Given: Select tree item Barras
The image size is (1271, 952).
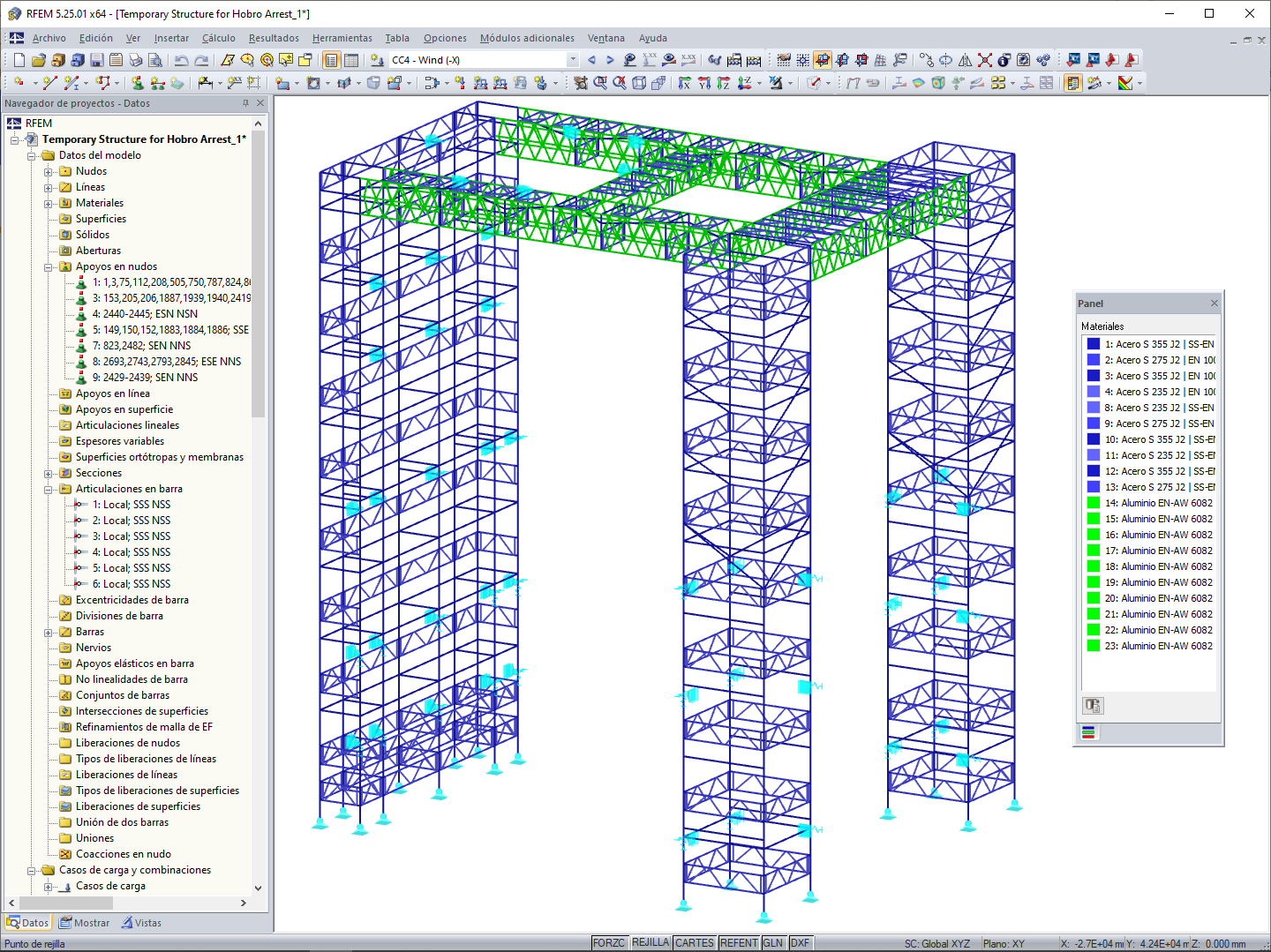Looking at the screenshot, I should click(91, 632).
